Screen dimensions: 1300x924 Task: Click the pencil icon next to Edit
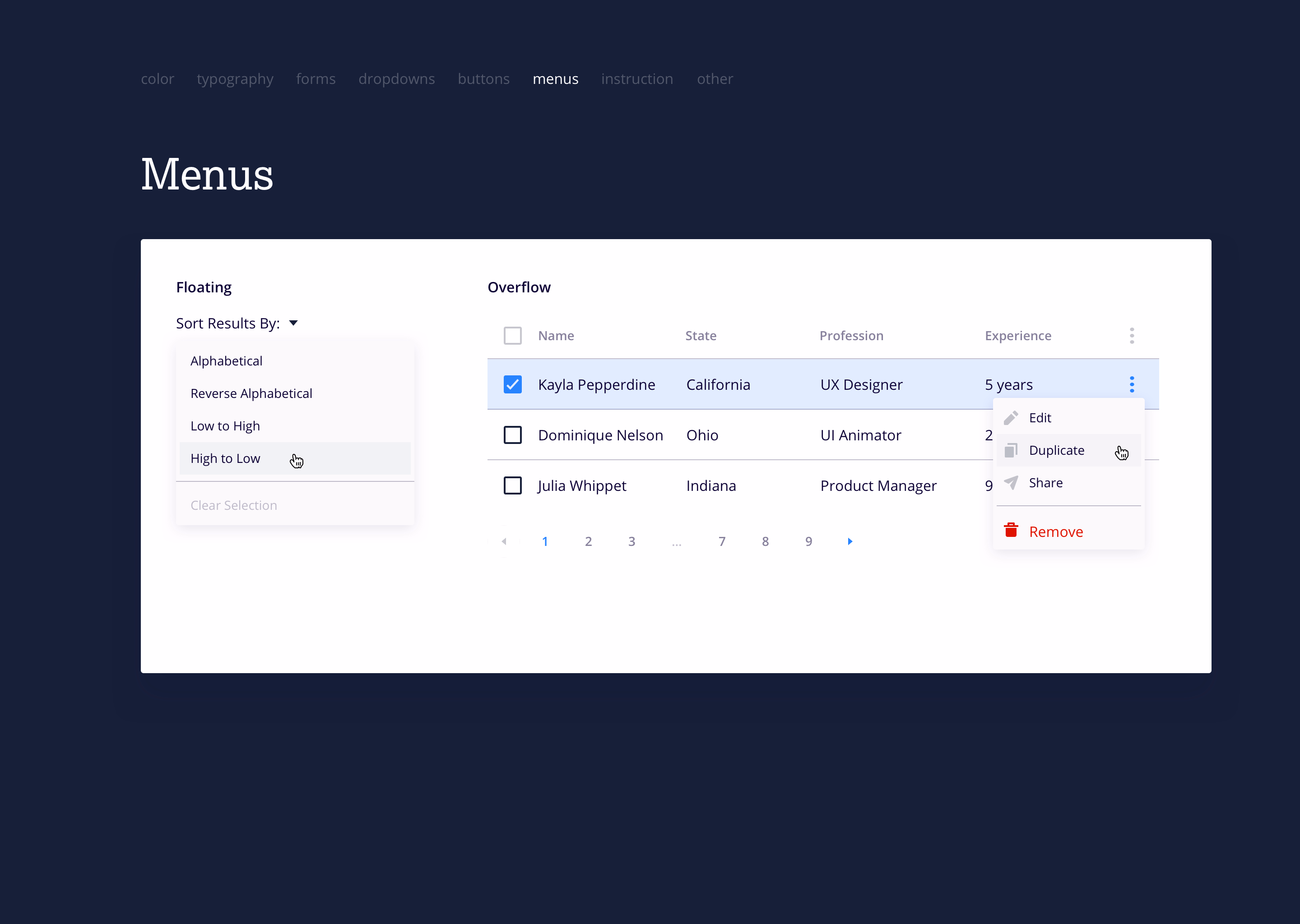coord(1012,417)
